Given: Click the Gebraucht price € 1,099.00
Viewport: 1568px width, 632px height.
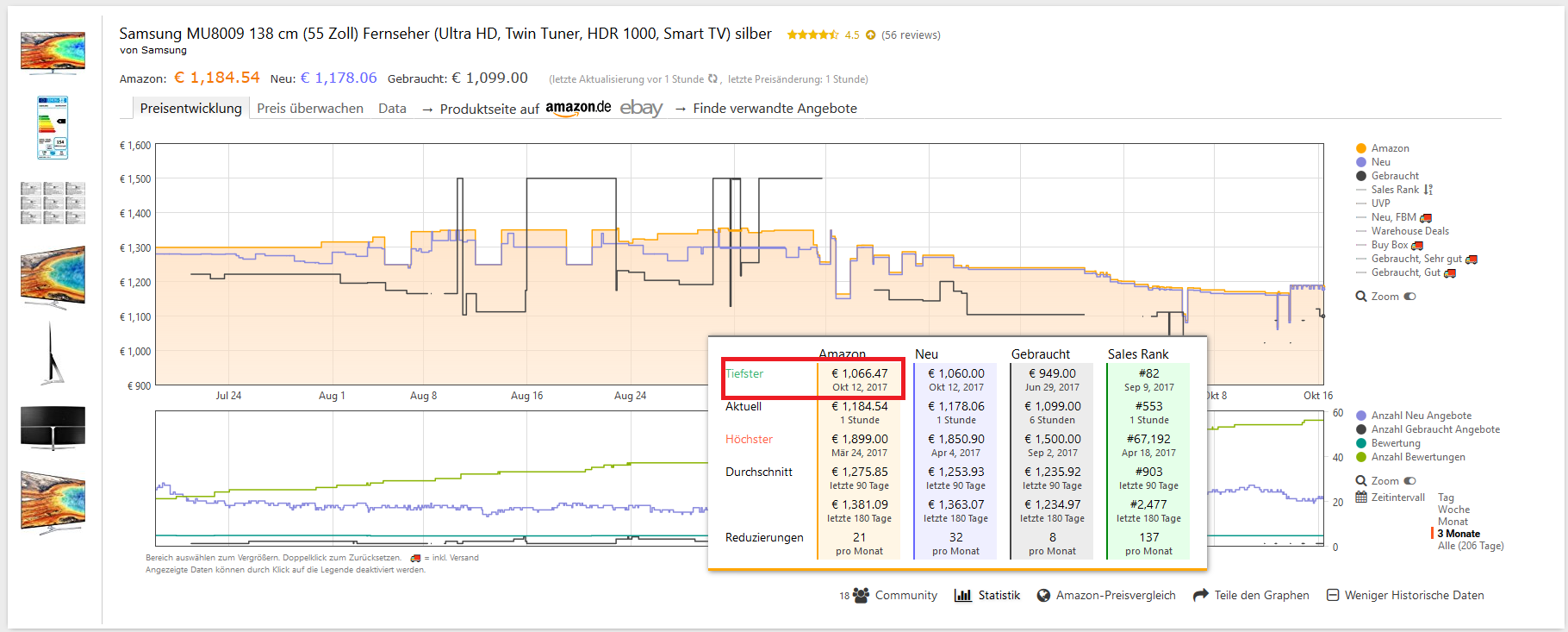Looking at the screenshot, I should click(x=489, y=78).
